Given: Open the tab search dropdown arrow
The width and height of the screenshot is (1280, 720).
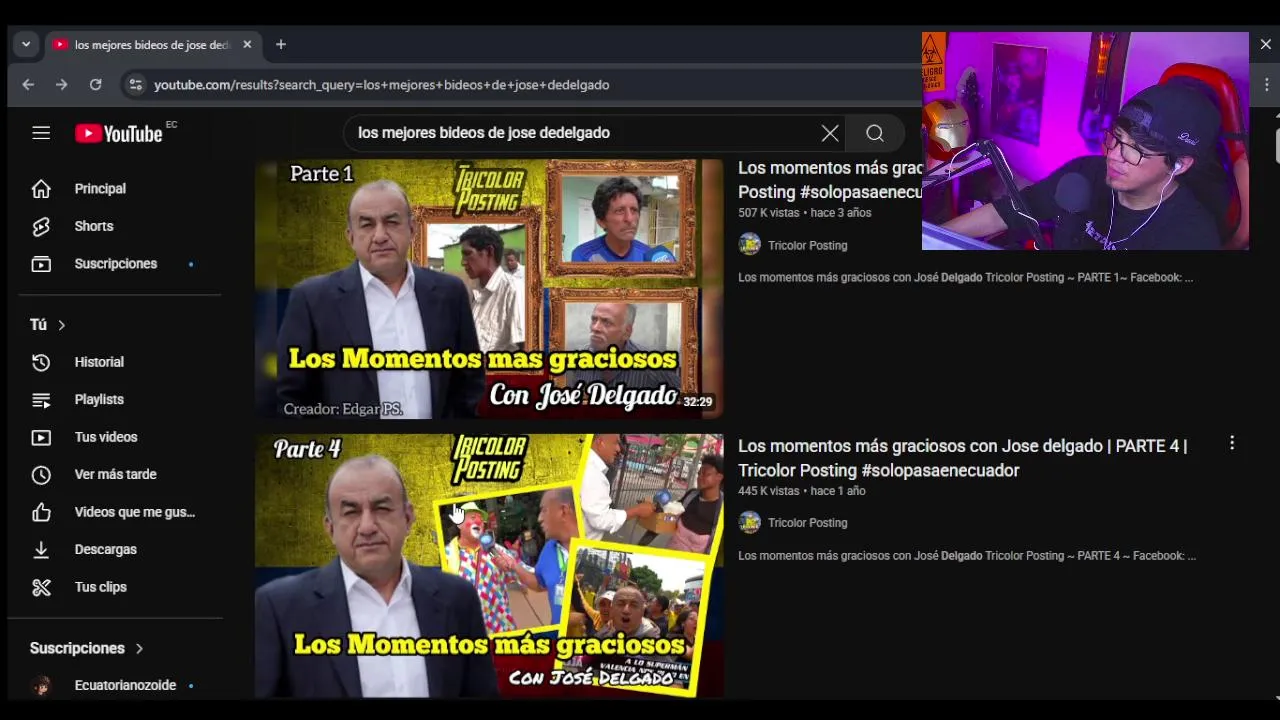Looking at the screenshot, I should (x=26, y=45).
